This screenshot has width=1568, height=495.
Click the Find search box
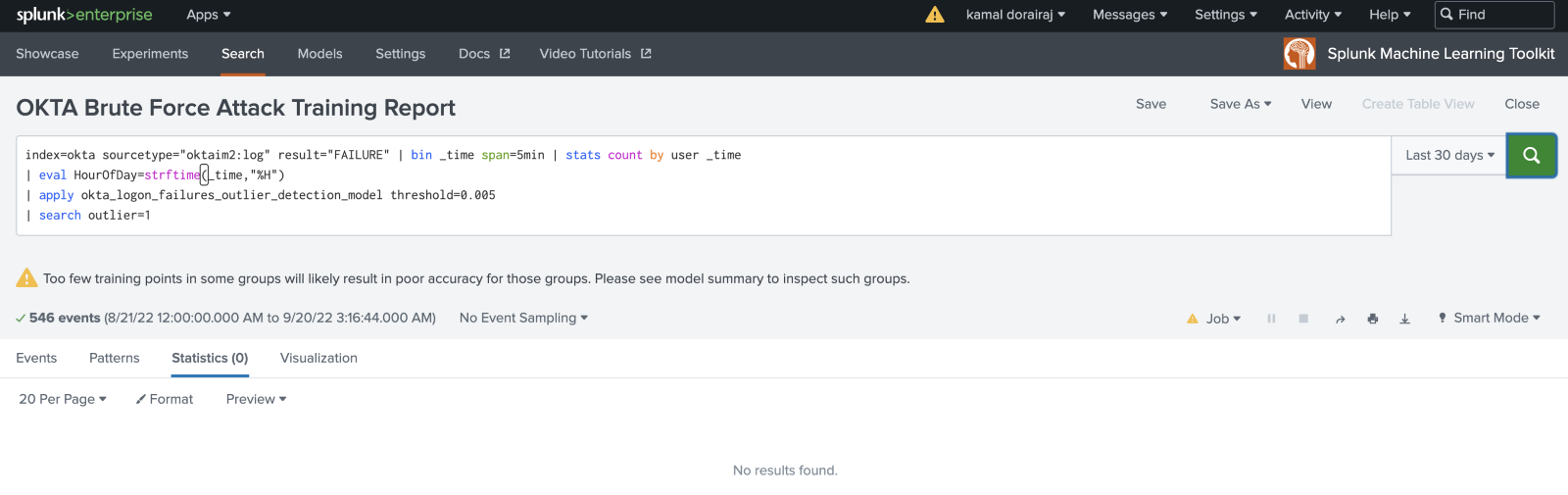[1494, 15]
